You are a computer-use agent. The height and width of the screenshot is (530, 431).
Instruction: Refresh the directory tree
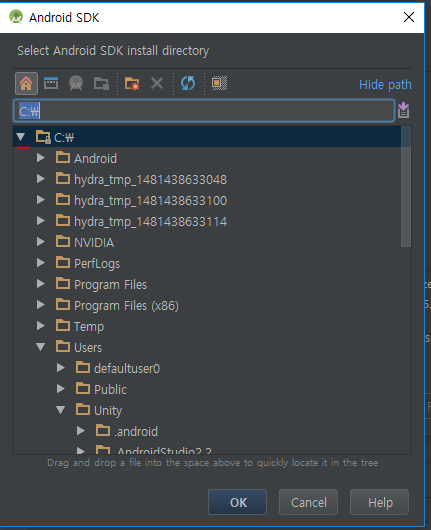pos(188,83)
